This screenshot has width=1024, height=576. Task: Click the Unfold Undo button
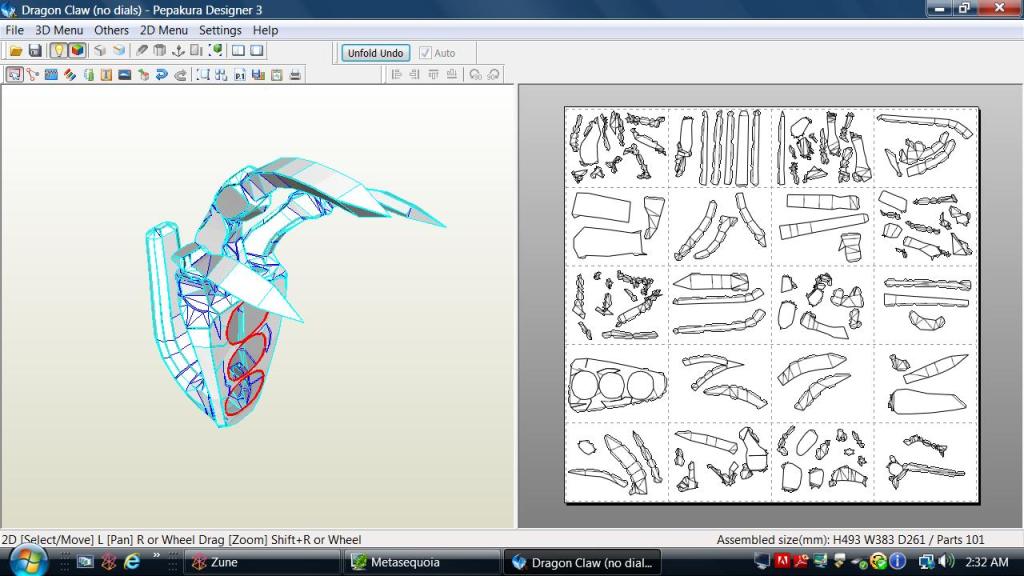coord(376,53)
